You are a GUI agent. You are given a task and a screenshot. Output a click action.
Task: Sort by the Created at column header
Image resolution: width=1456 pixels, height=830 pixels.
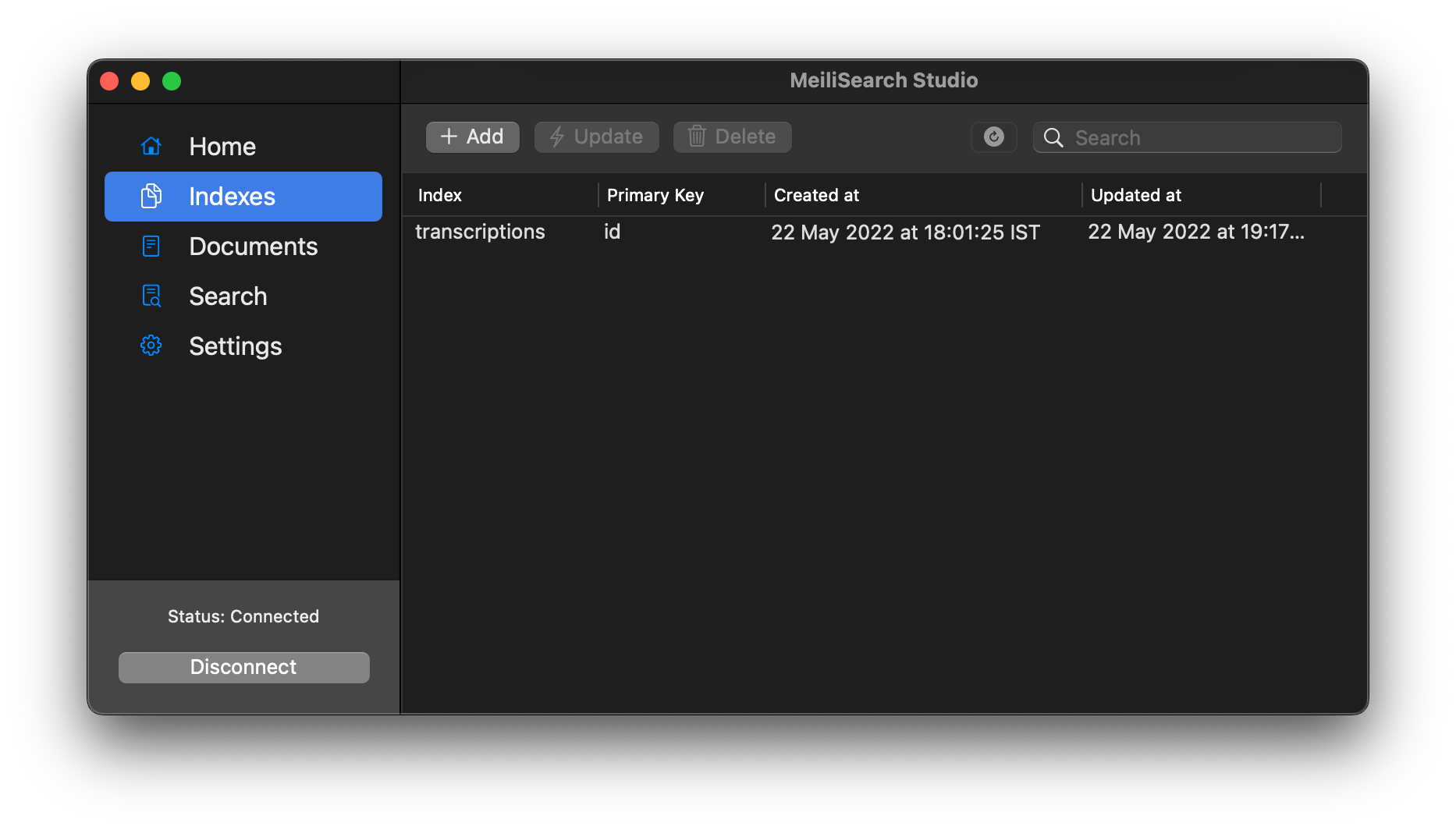click(x=816, y=195)
